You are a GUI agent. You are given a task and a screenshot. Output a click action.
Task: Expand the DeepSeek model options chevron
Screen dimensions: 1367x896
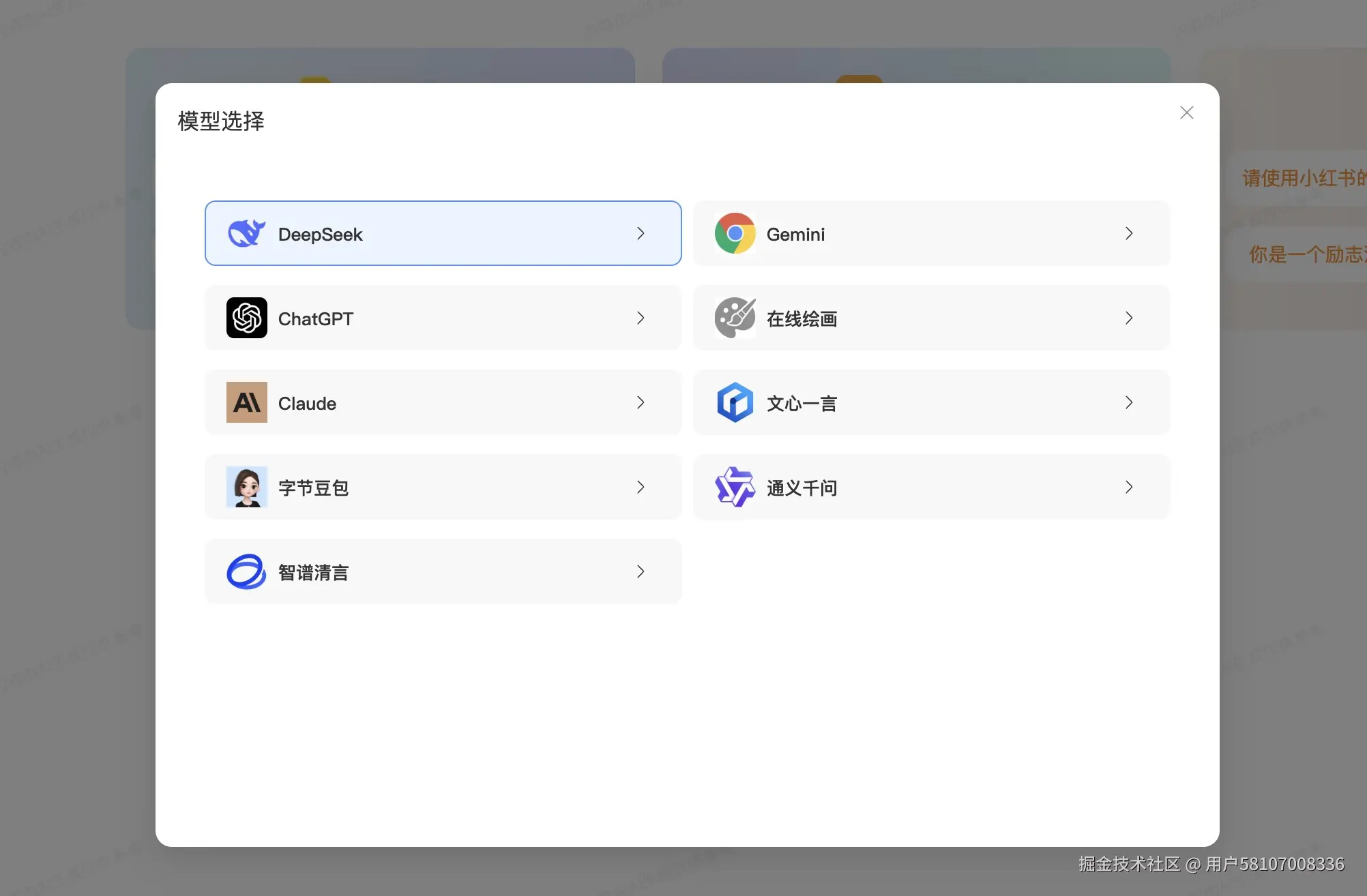coord(641,233)
